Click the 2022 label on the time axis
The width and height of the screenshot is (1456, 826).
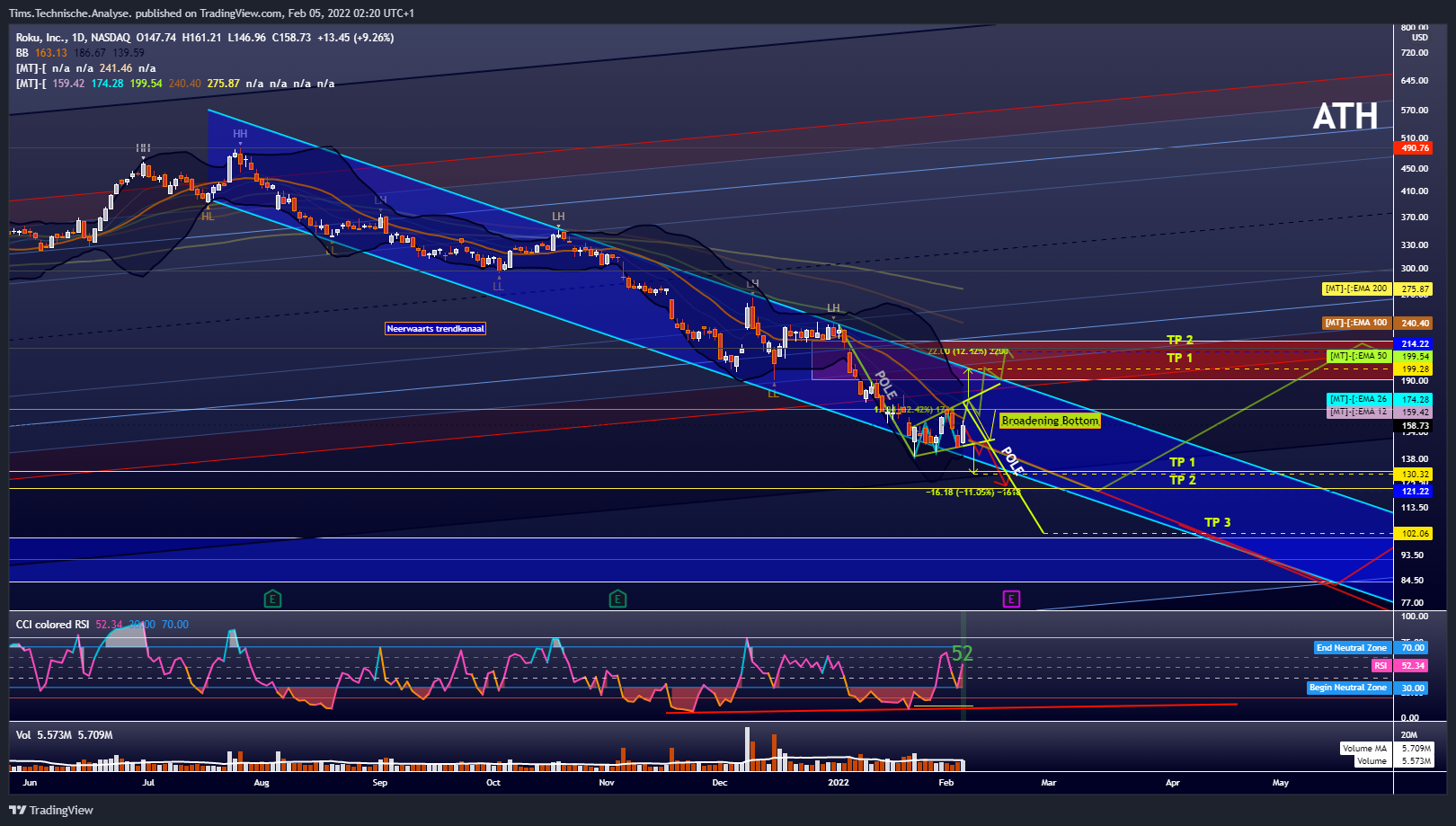[x=838, y=783]
